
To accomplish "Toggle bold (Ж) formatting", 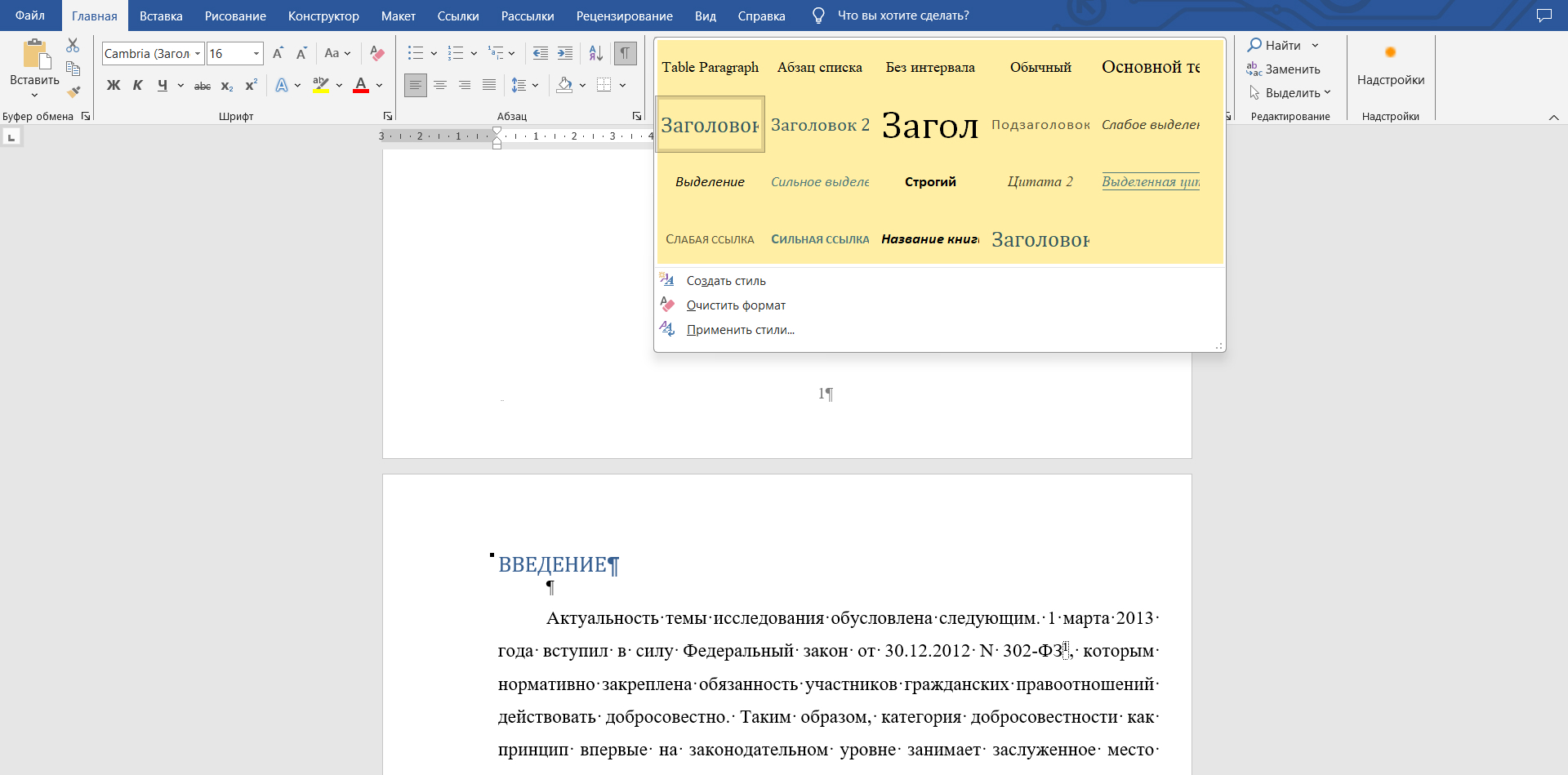I will pyautogui.click(x=114, y=86).
